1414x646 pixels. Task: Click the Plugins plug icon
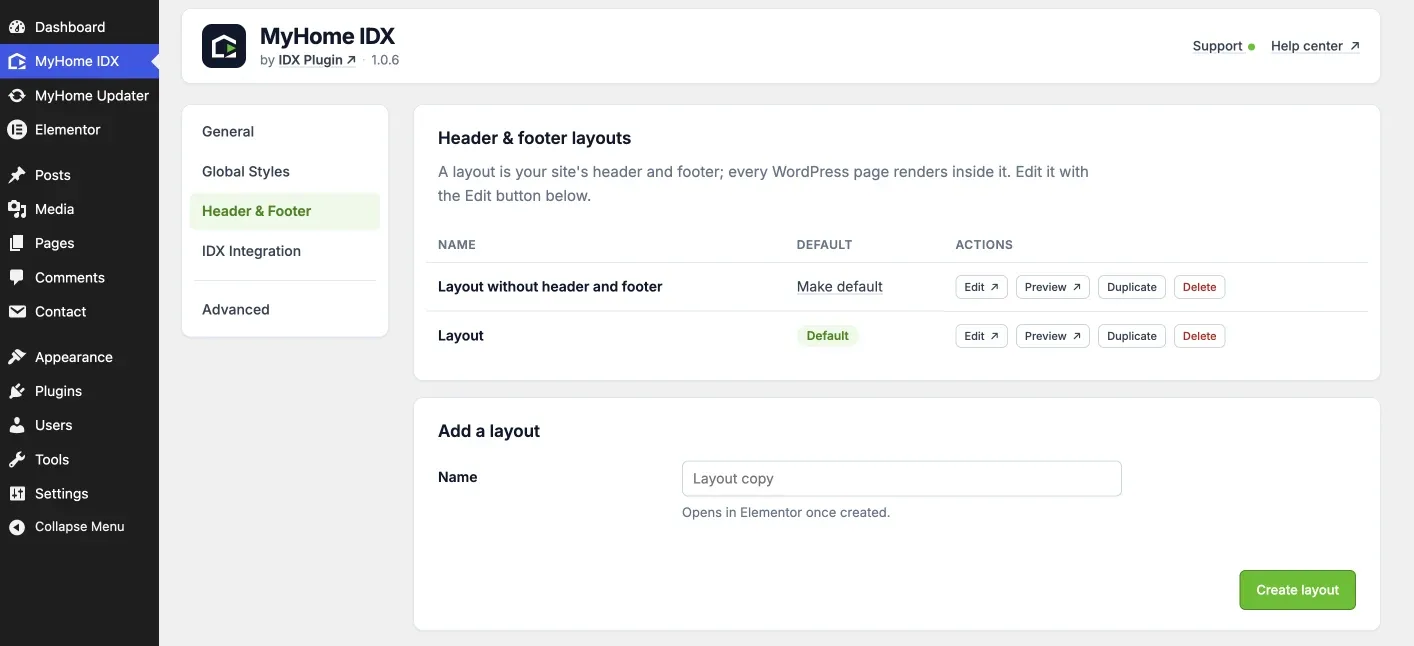[x=17, y=391]
